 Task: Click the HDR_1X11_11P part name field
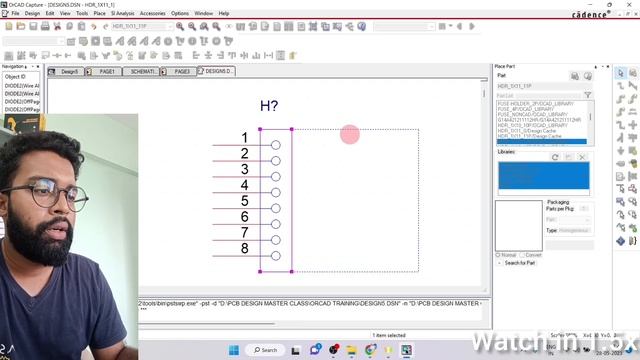point(544,86)
